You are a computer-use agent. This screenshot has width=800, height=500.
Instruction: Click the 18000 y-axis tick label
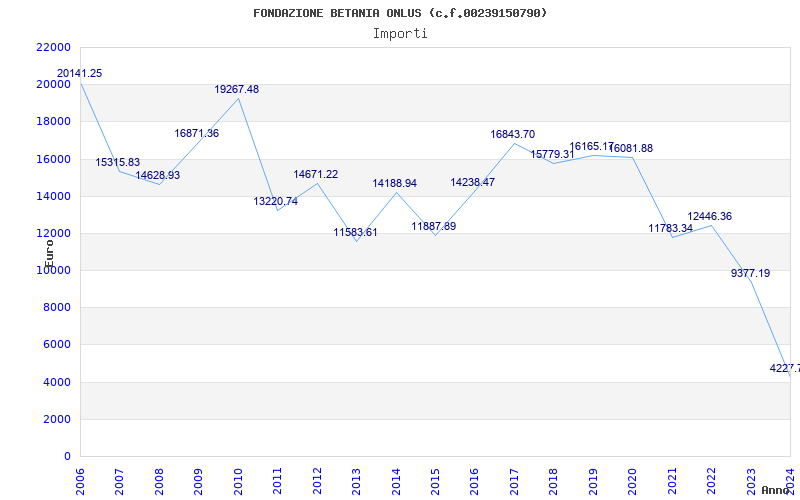click(54, 122)
